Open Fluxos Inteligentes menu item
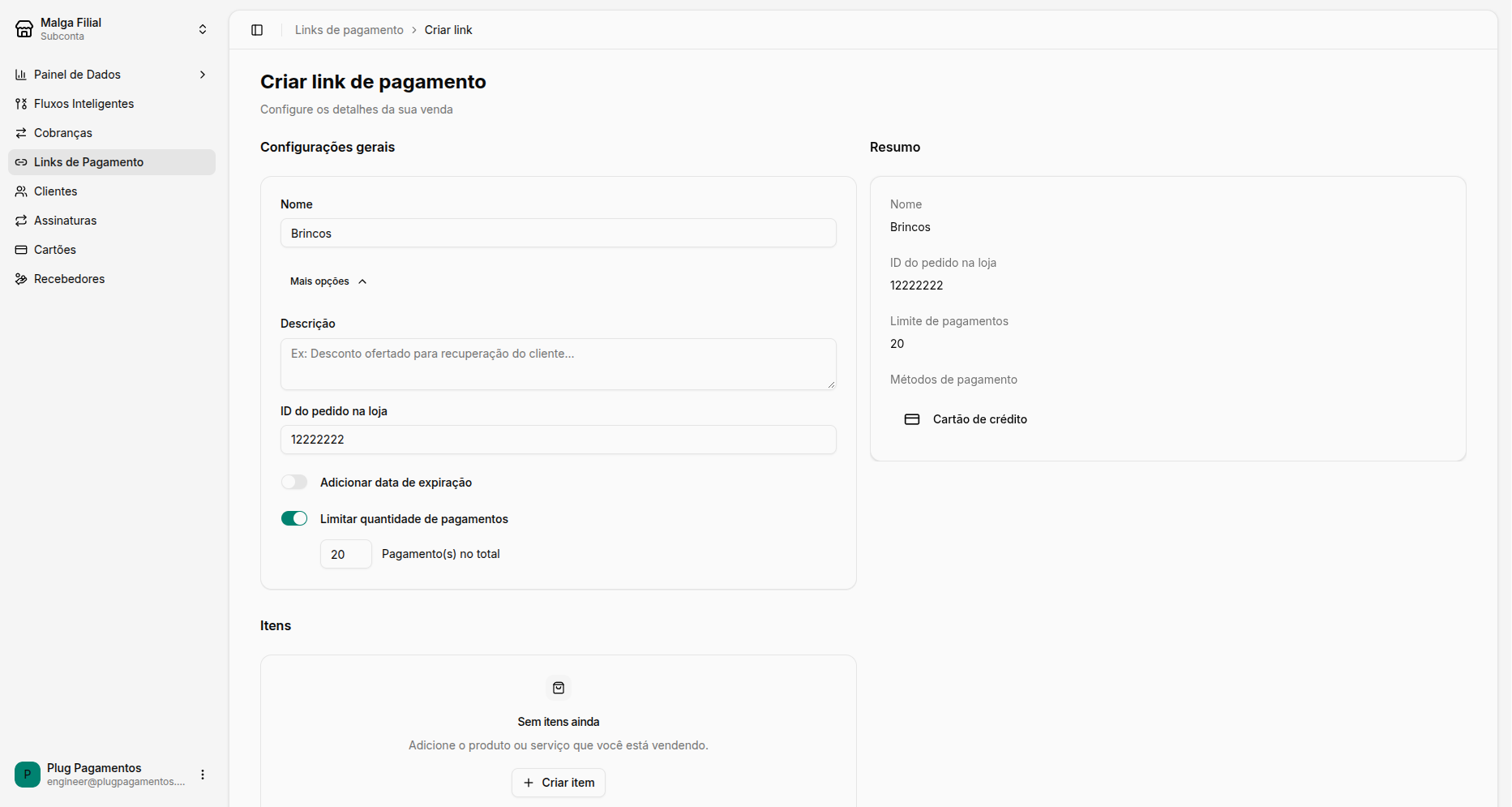 112,104
